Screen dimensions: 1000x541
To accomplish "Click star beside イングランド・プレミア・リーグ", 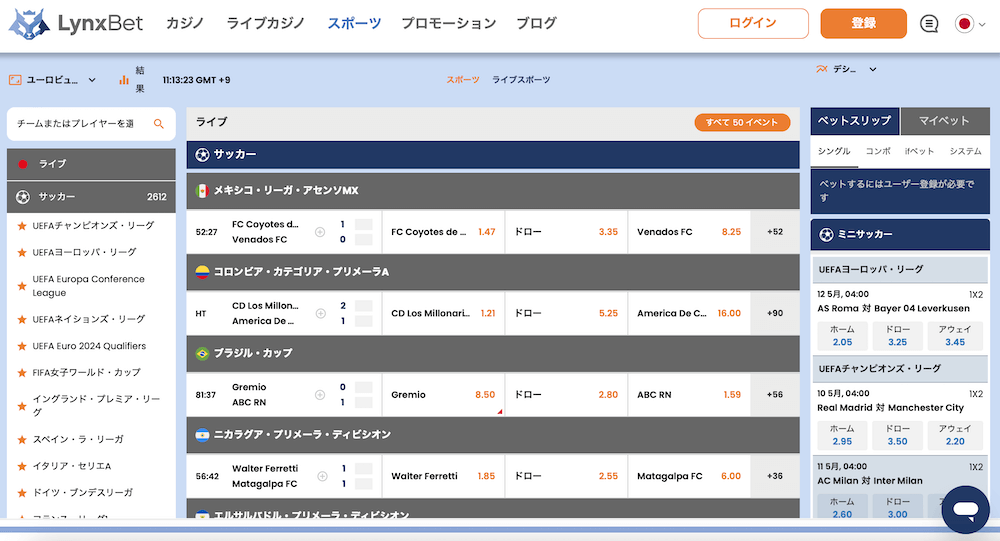I will (22, 406).
